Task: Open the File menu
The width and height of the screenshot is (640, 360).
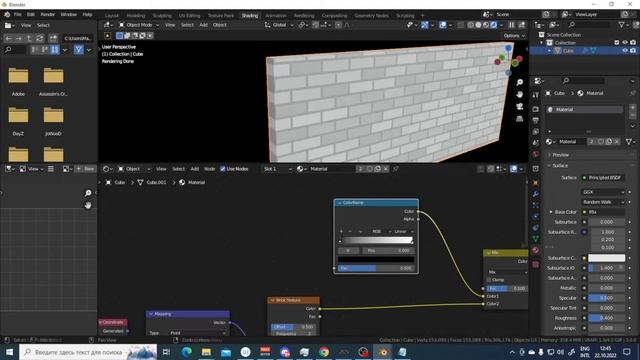Action: coord(18,14)
